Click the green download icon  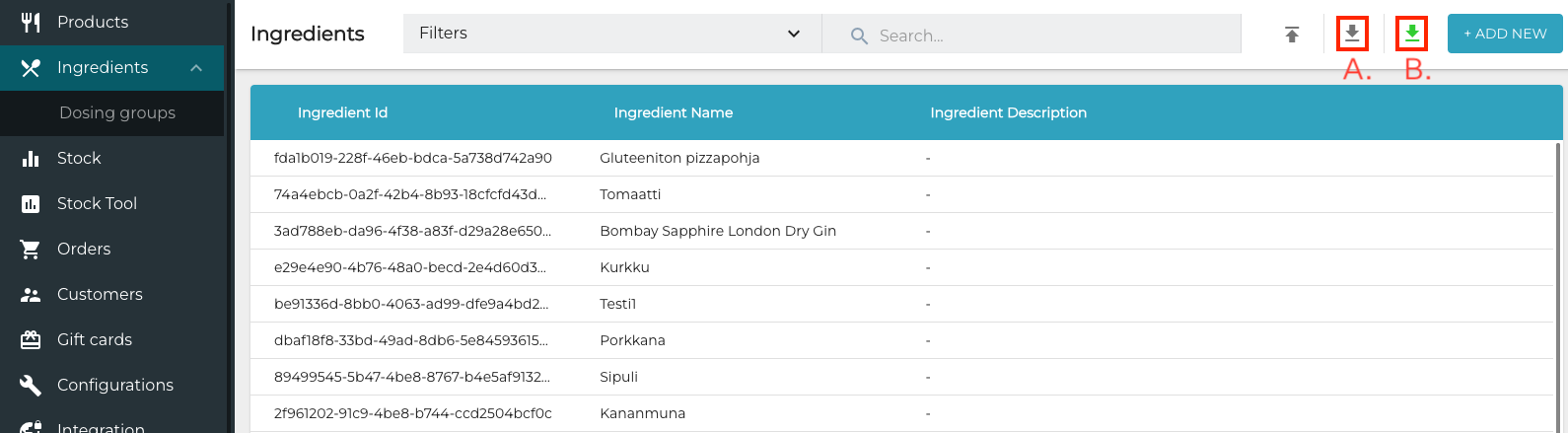pyautogui.click(x=1412, y=34)
